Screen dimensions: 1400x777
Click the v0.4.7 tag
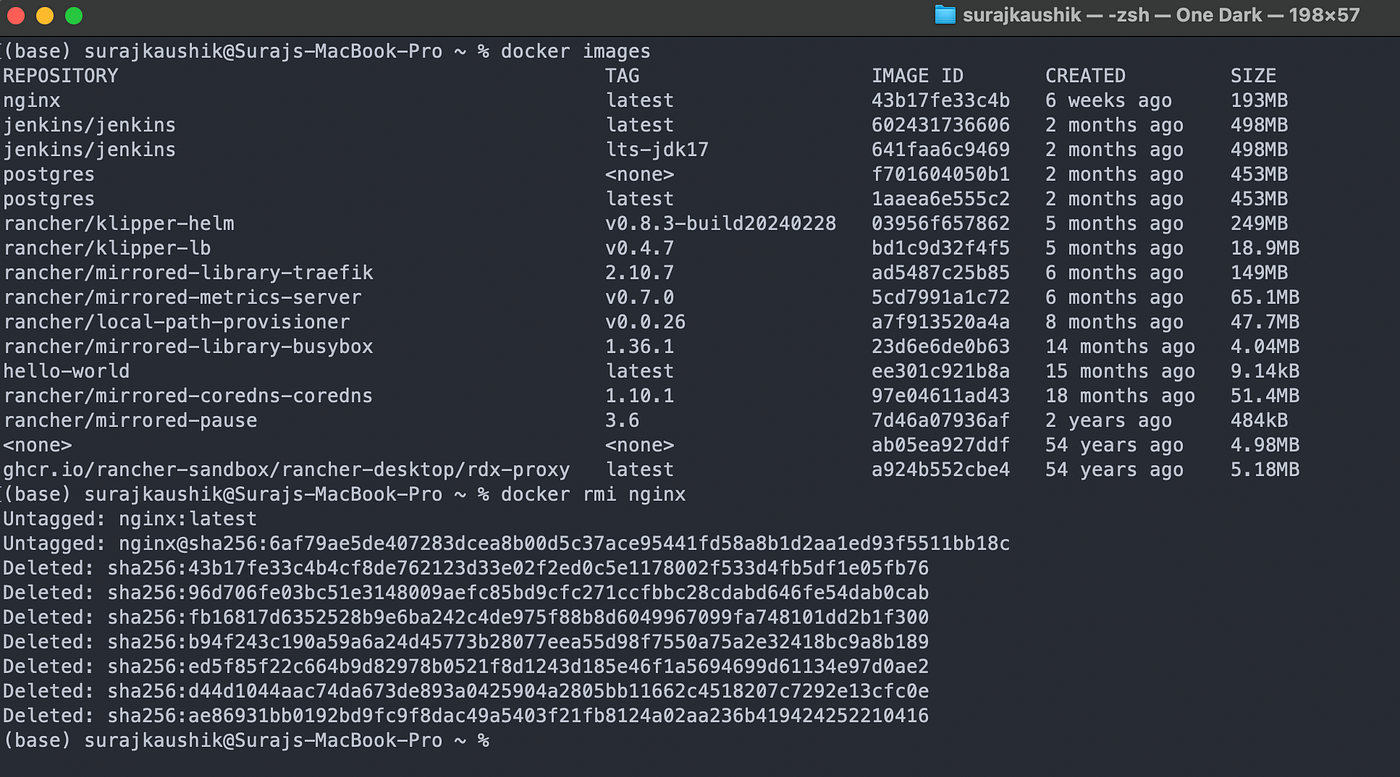point(640,248)
